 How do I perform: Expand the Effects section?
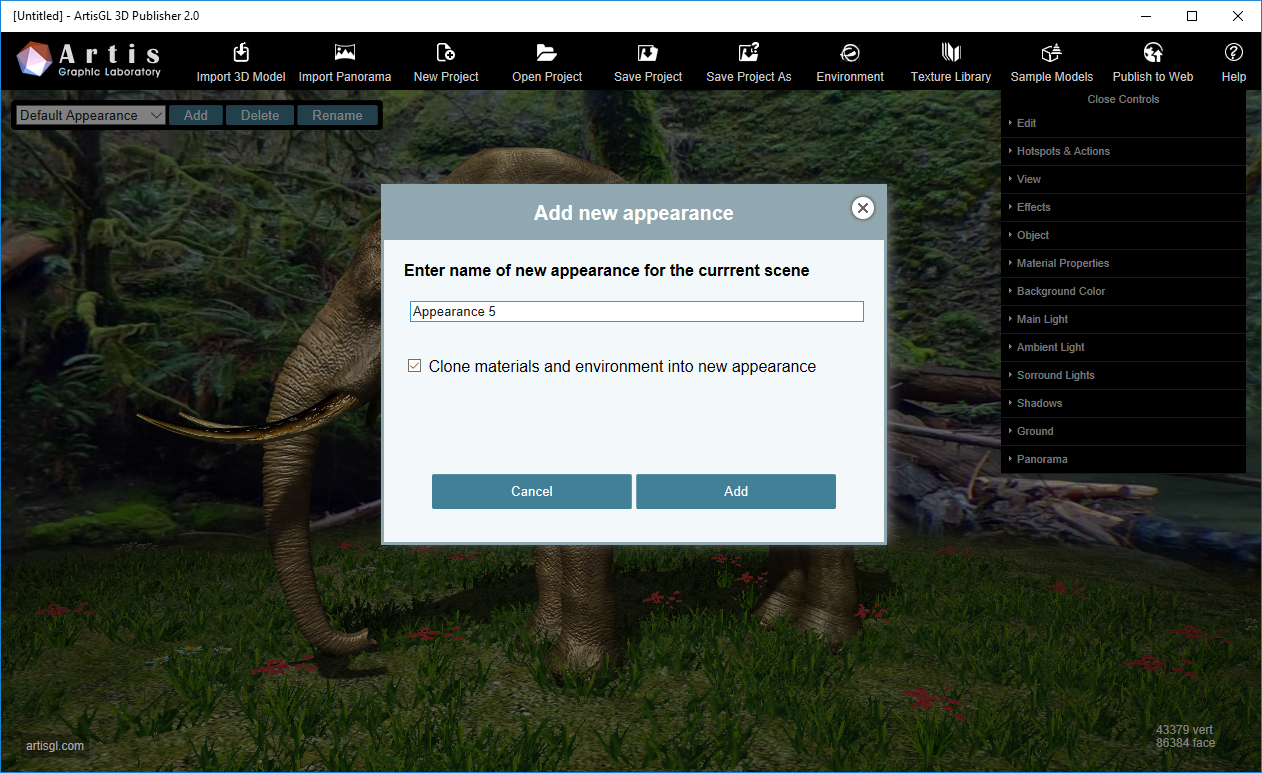[x=1123, y=207]
